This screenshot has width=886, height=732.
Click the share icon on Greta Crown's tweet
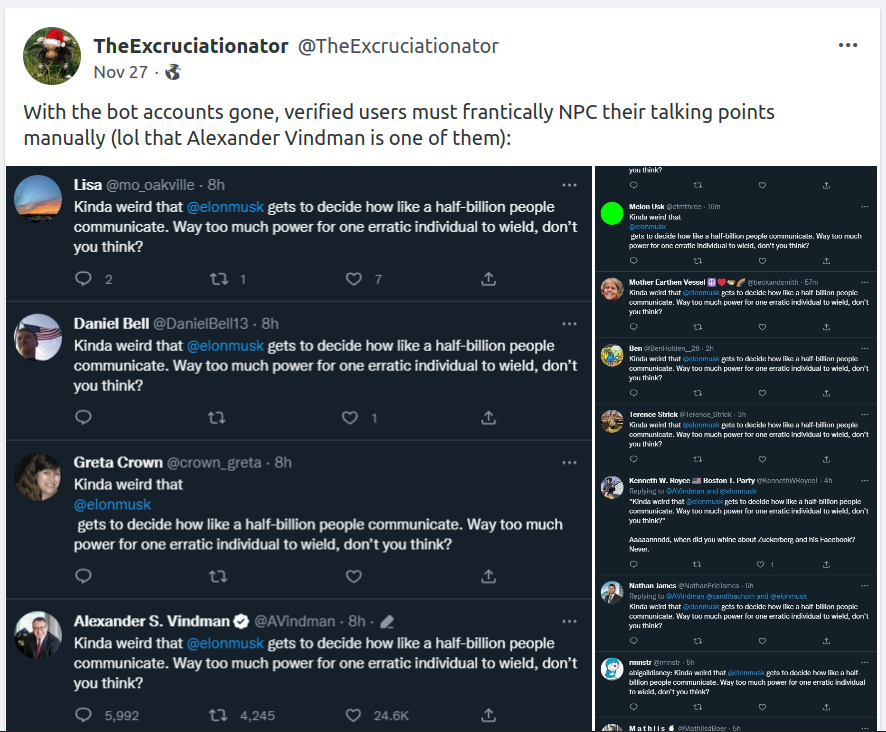(488, 576)
